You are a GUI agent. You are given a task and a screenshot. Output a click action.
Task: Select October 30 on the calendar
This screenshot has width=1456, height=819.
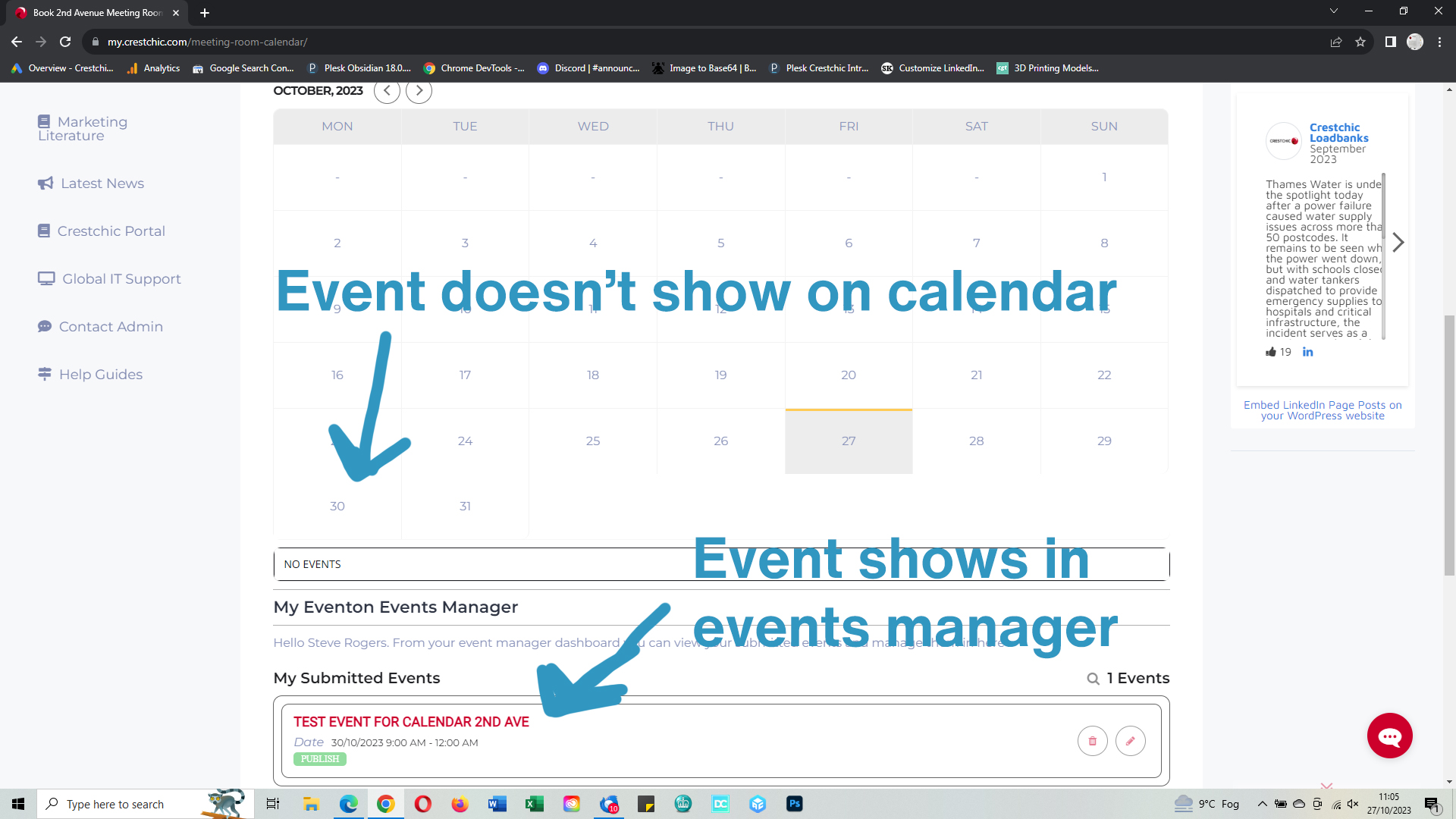[337, 506]
